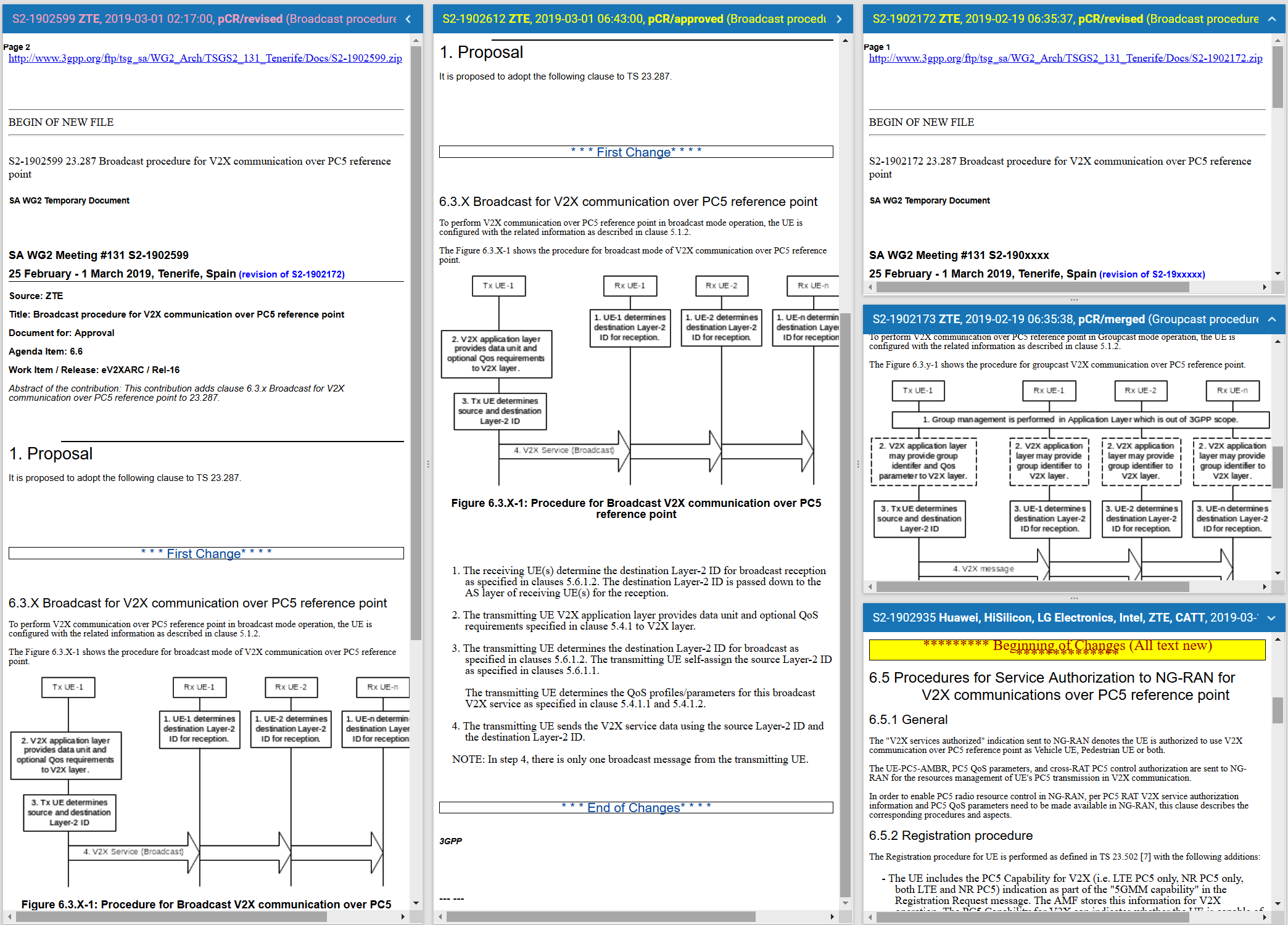Click vertical scrollbar thumb in S2-1902935 panel
This screenshot has height=925, width=1288.
tap(1278, 710)
